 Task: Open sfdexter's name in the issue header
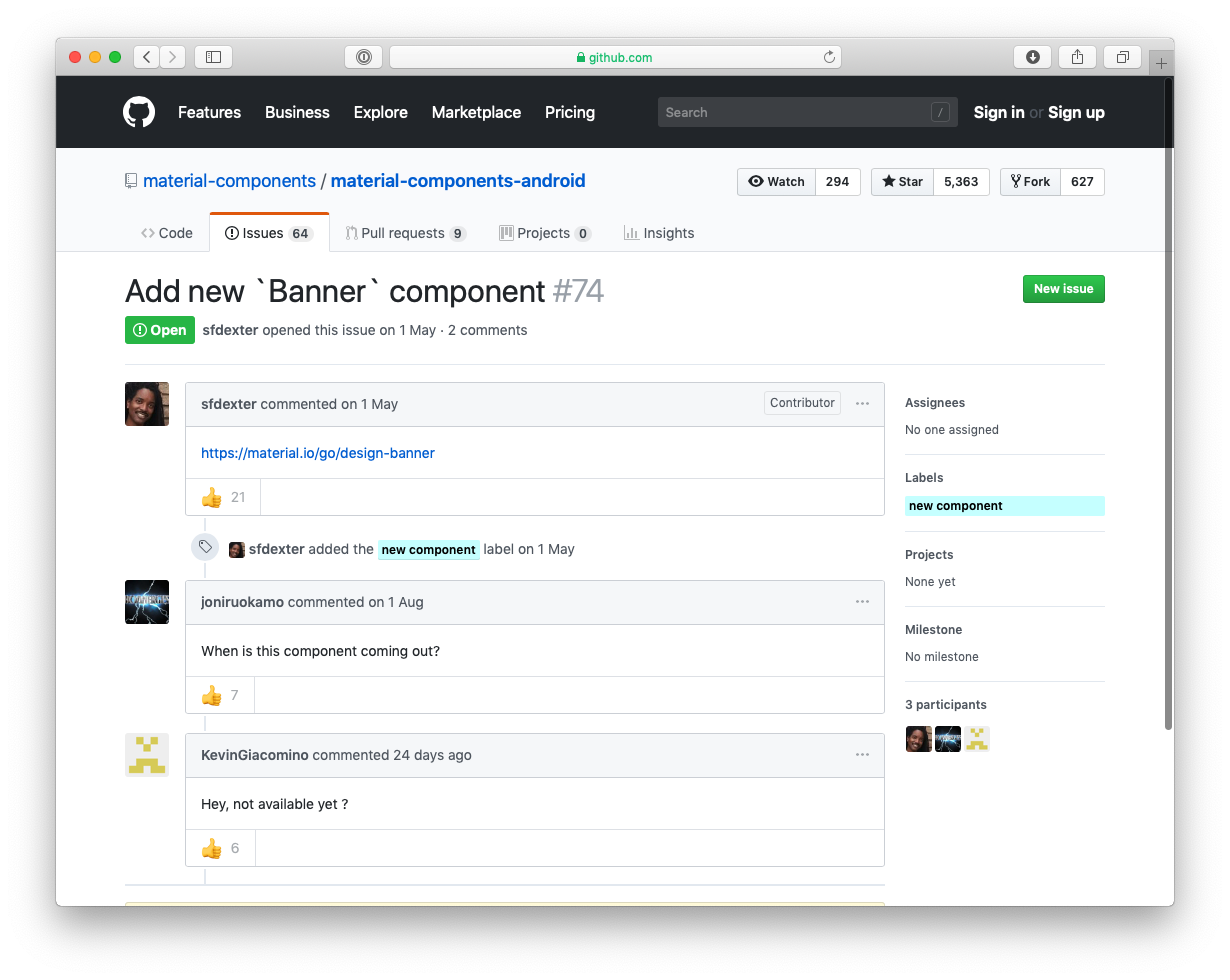(230, 330)
